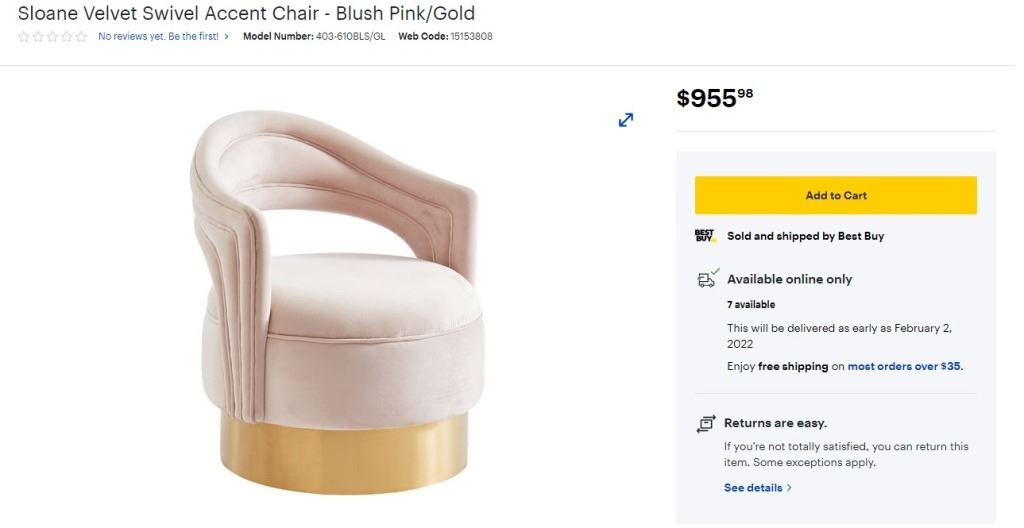
Task: Click the Sloane Velvet Swivel Accent Chair title
Action: [x=246, y=14]
